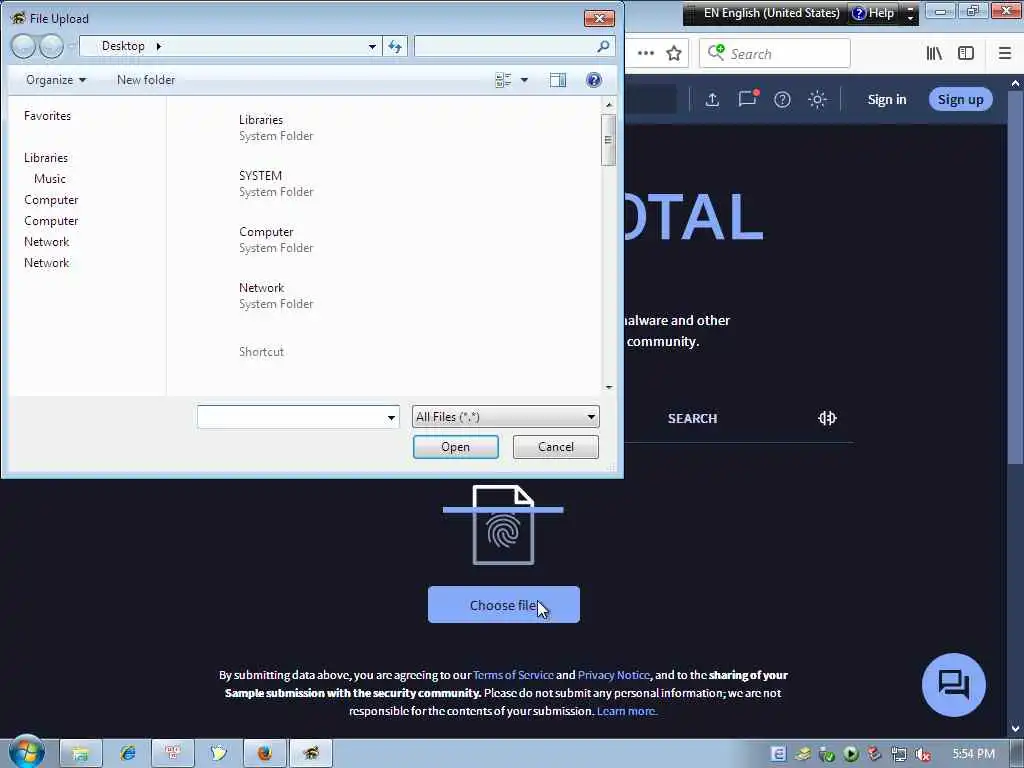Open language bar options arrow

tap(910, 13)
